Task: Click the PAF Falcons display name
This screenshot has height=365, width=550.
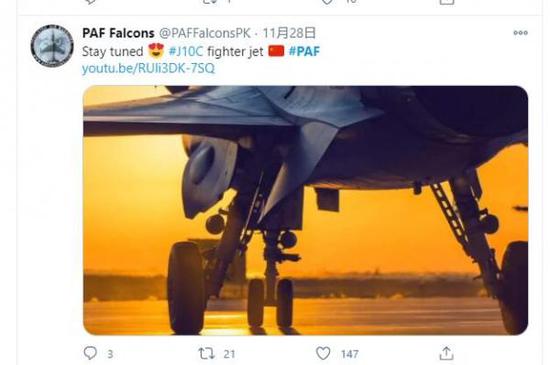Action: click(x=118, y=33)
